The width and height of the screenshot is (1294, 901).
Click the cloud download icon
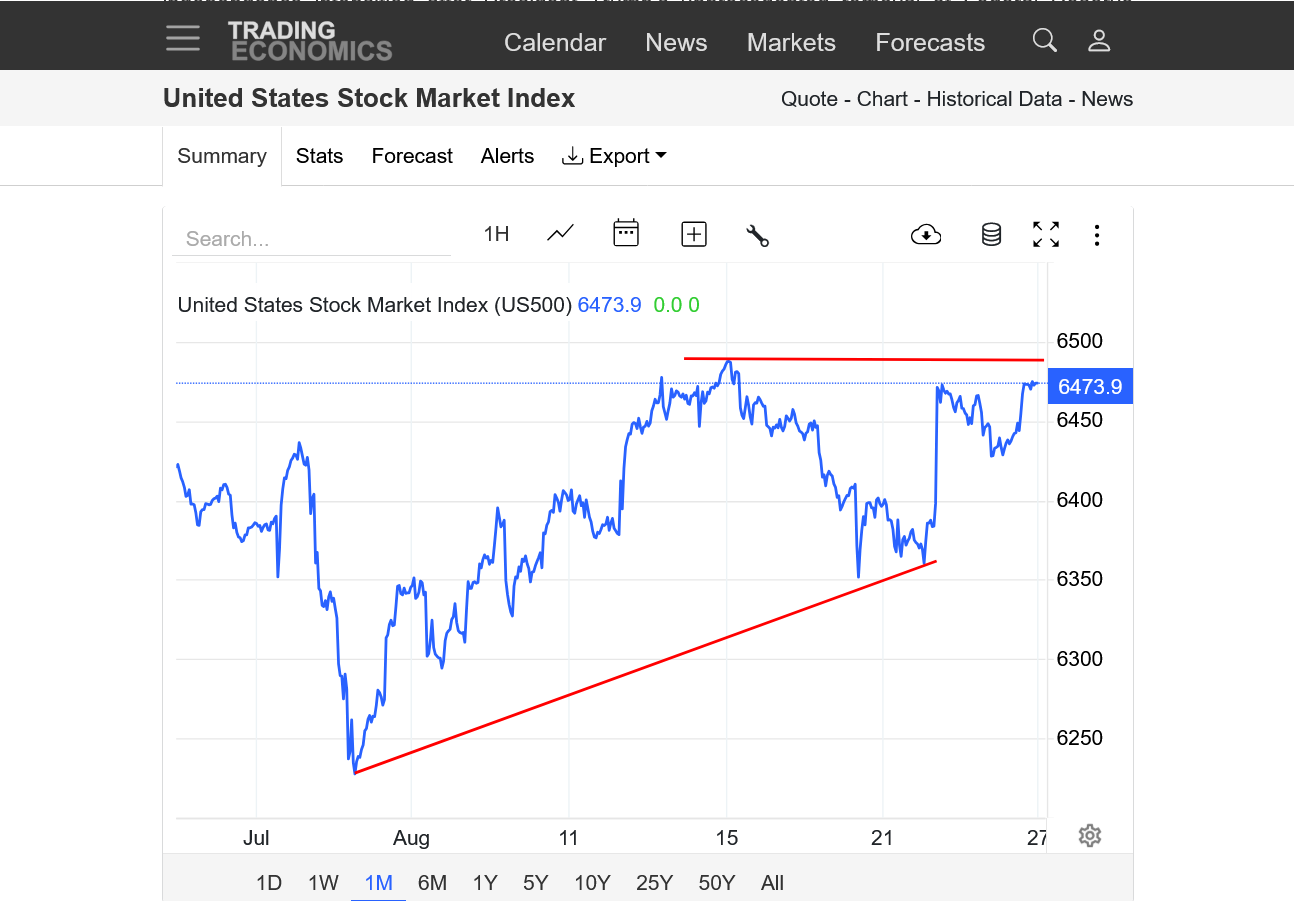click(926, 235)
